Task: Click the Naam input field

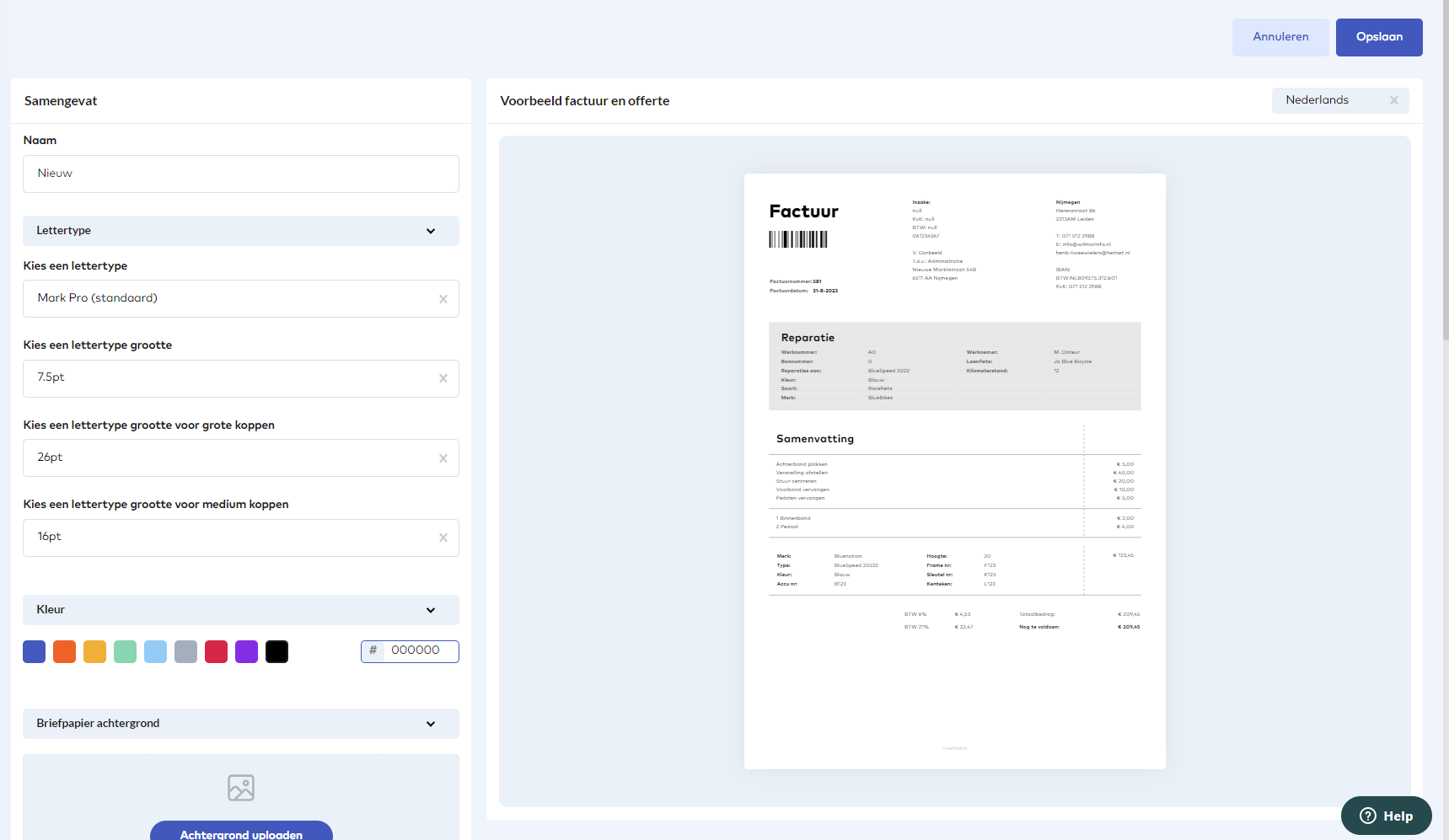Action: (x=241, y=174)
